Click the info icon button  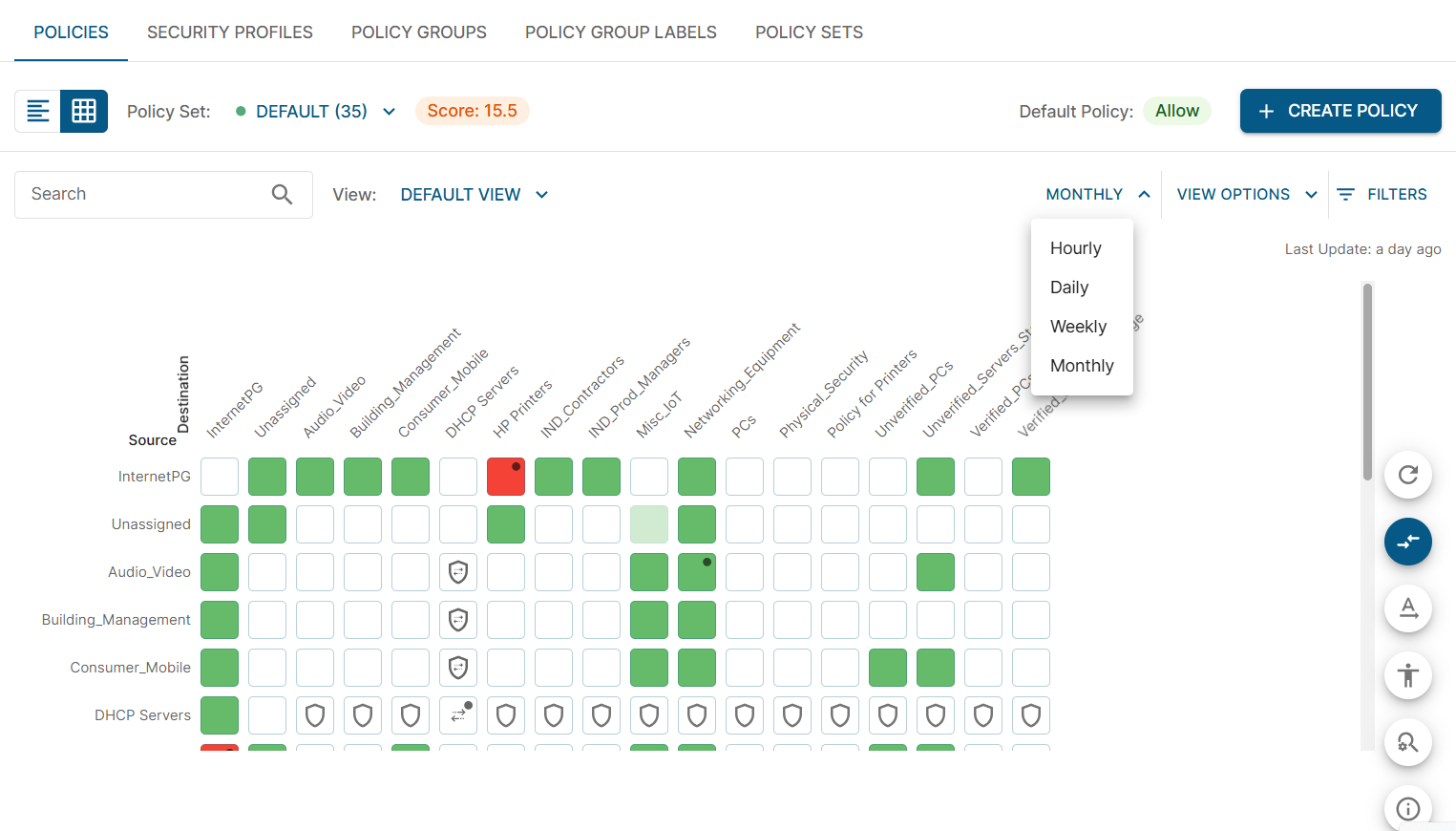(x=1407, y=808)
